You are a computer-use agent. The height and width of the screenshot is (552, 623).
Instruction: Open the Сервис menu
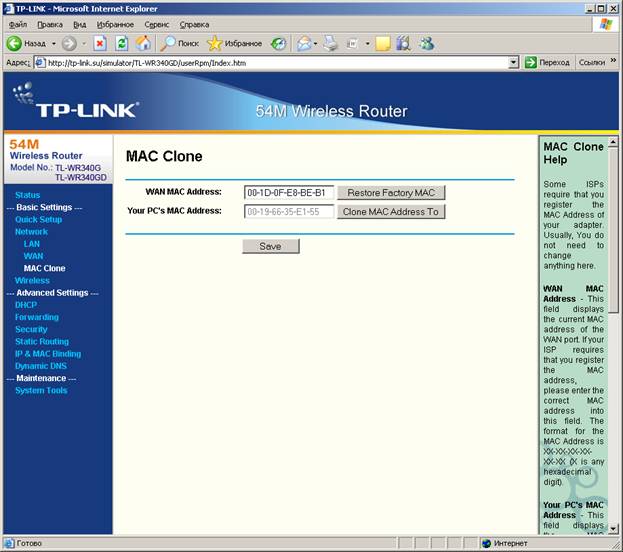[157, 25]
